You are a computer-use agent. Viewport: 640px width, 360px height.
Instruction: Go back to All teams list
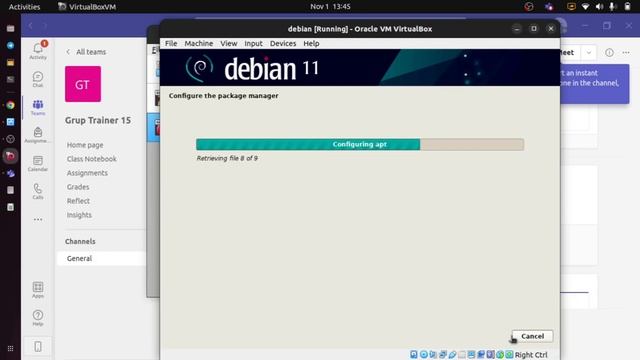(86, 52)
